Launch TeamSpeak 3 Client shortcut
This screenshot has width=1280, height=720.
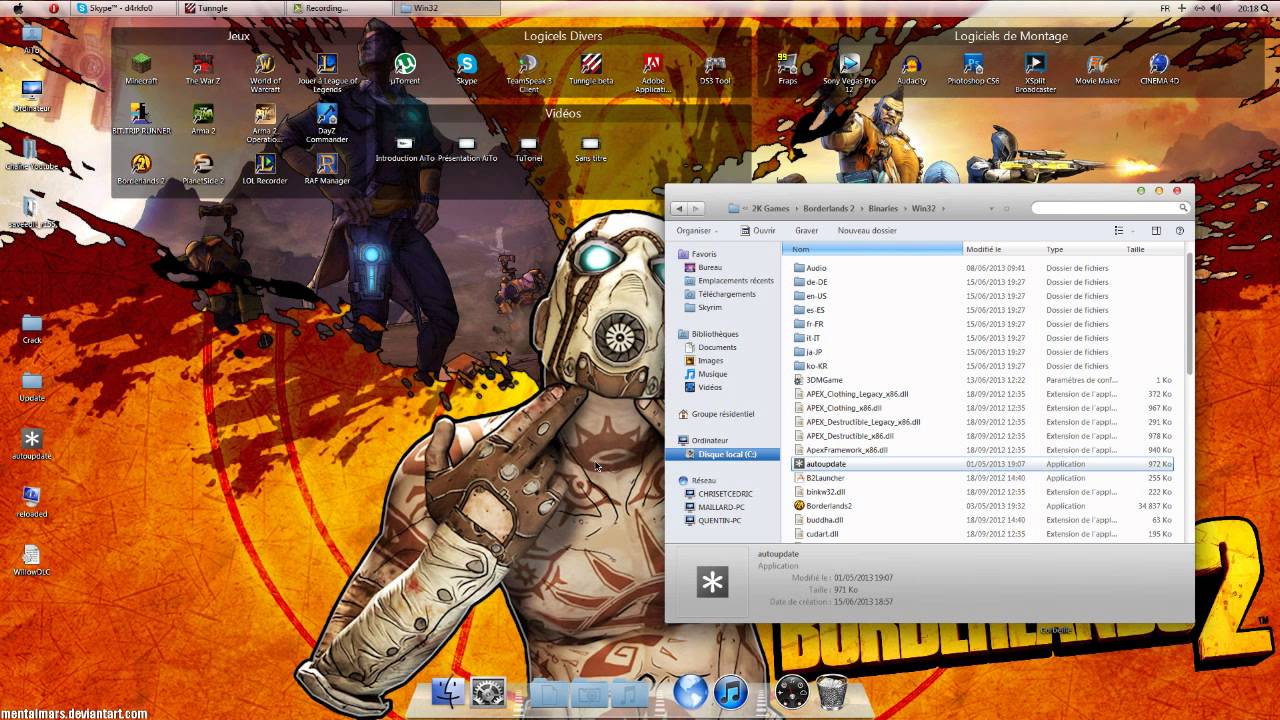pyautogui.click(x=529, y=72)
